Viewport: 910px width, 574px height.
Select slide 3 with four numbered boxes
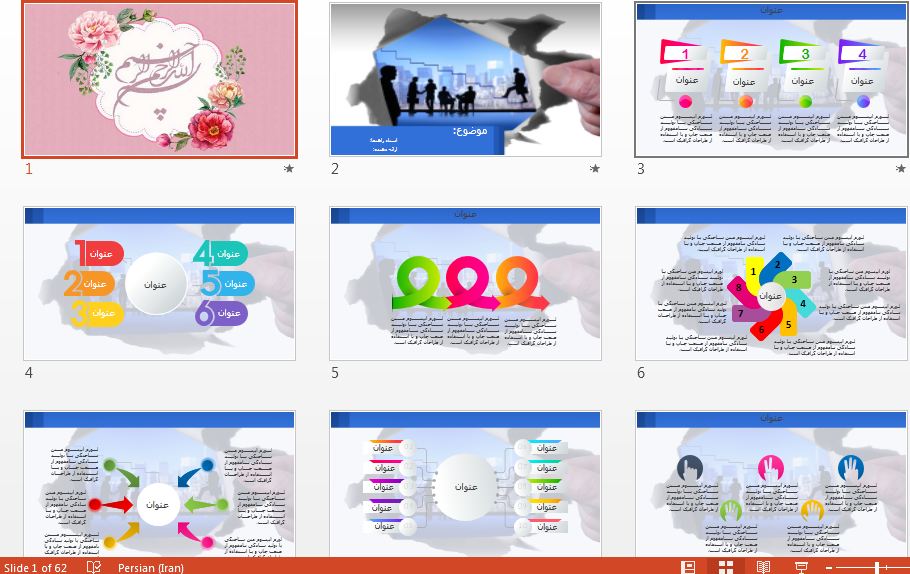(x=771, y=79)
